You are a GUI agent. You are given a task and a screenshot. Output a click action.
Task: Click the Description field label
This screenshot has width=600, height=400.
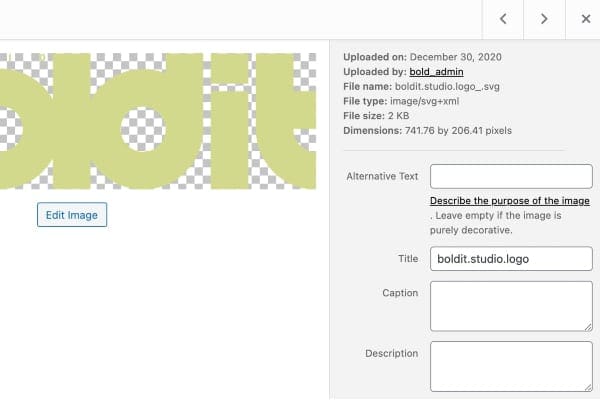tap(391, 353)
